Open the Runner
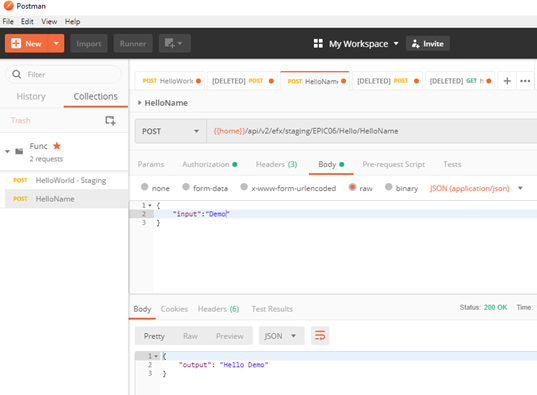Viewport: 537px width, 395px height. click(x=133, y=44)
